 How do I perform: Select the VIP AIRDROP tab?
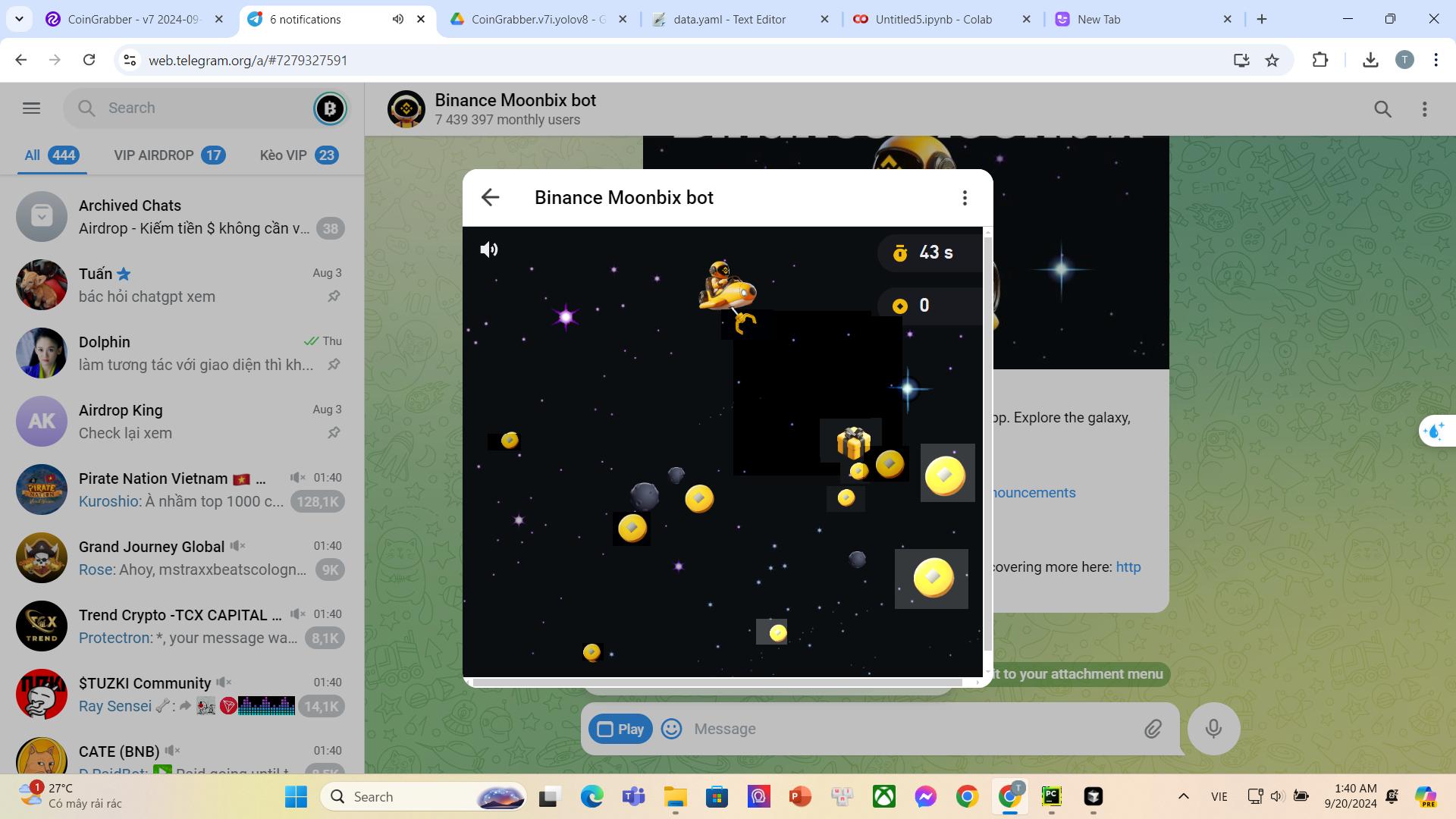pos(168,154)
